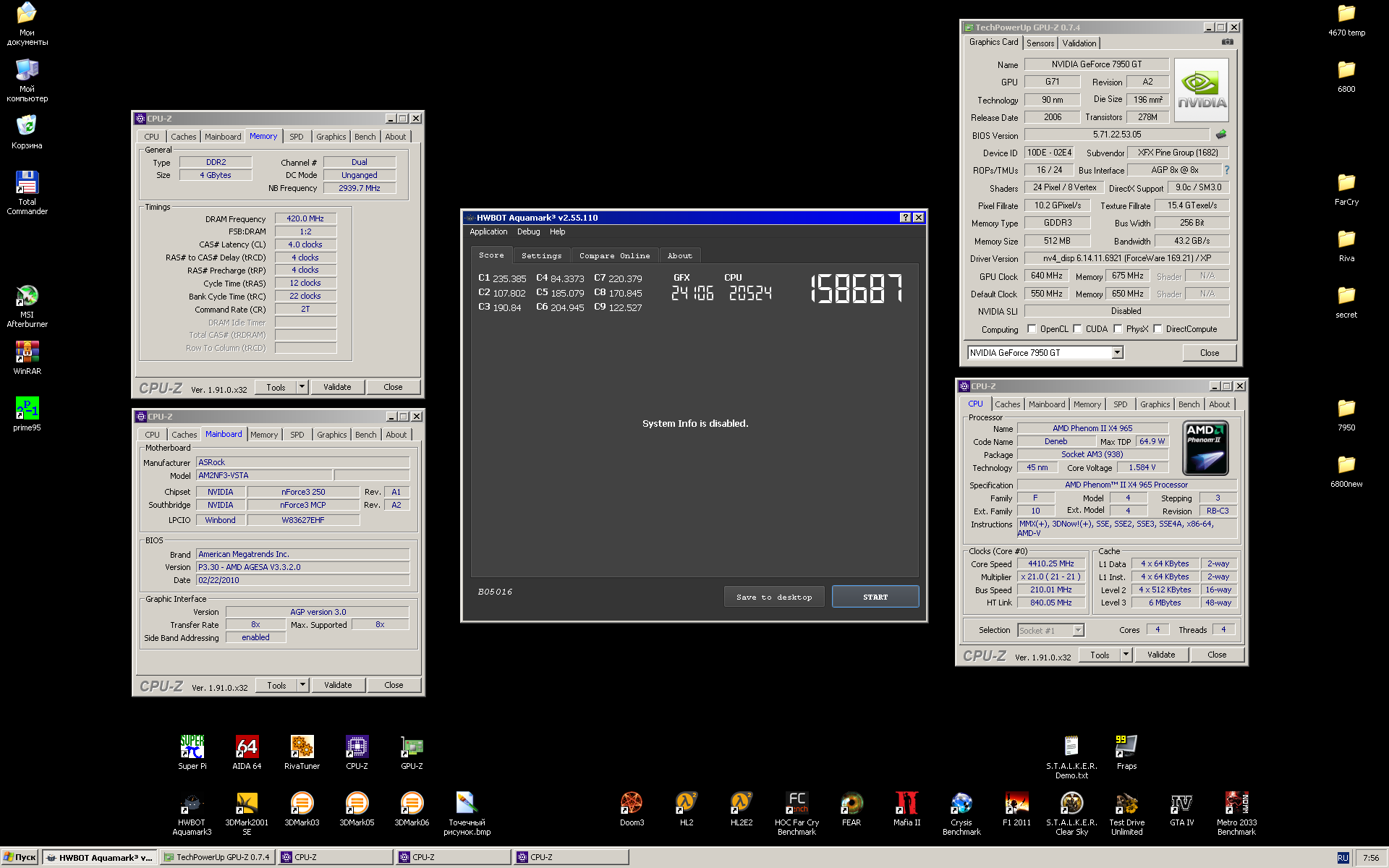Toggle the CUDA checkbox in GPU-Z
Screen dimensions: 1389x868
click(x=1078, y=329)
